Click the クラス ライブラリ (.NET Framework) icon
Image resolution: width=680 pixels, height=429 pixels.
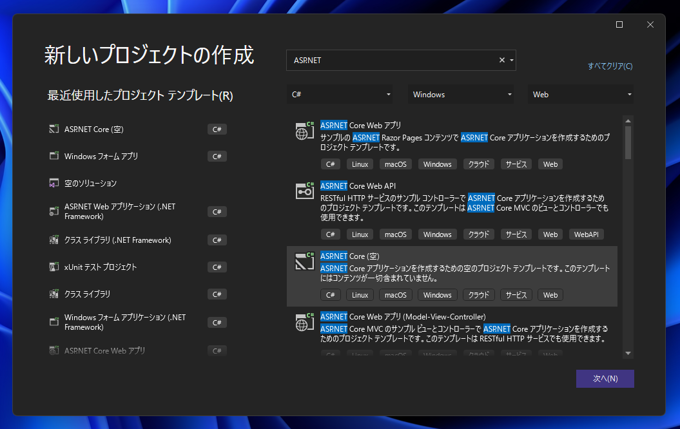[54, 239]
